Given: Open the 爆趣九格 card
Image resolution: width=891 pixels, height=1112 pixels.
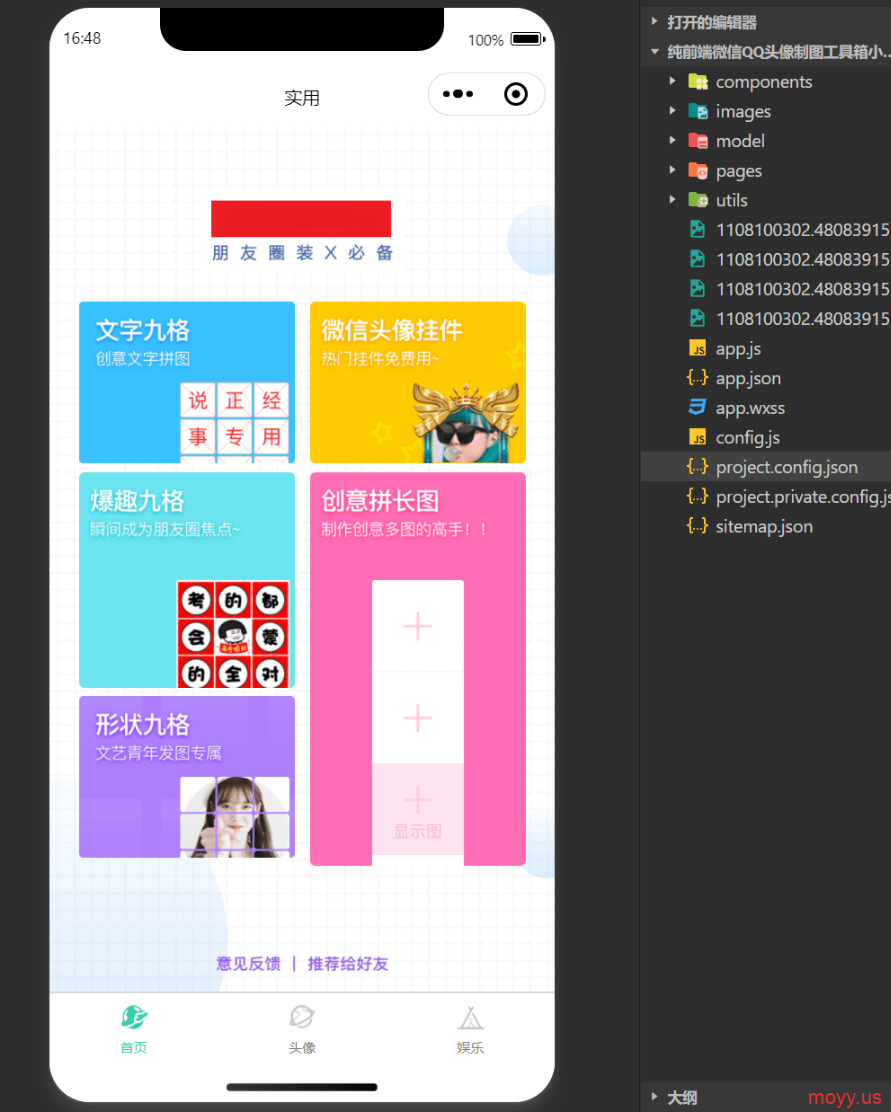Looking at the screenshot, I should pyautogui.click(x=187, y=580).
